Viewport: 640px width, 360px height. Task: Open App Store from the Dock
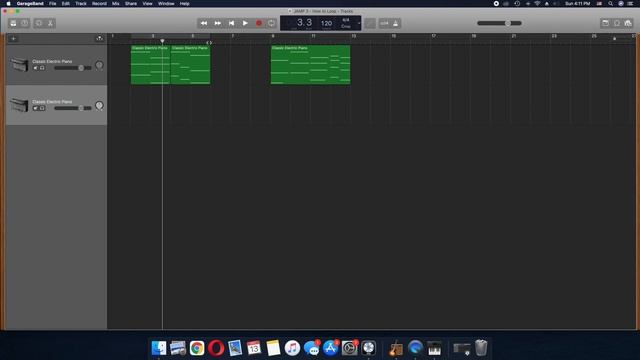click(330, 348)
